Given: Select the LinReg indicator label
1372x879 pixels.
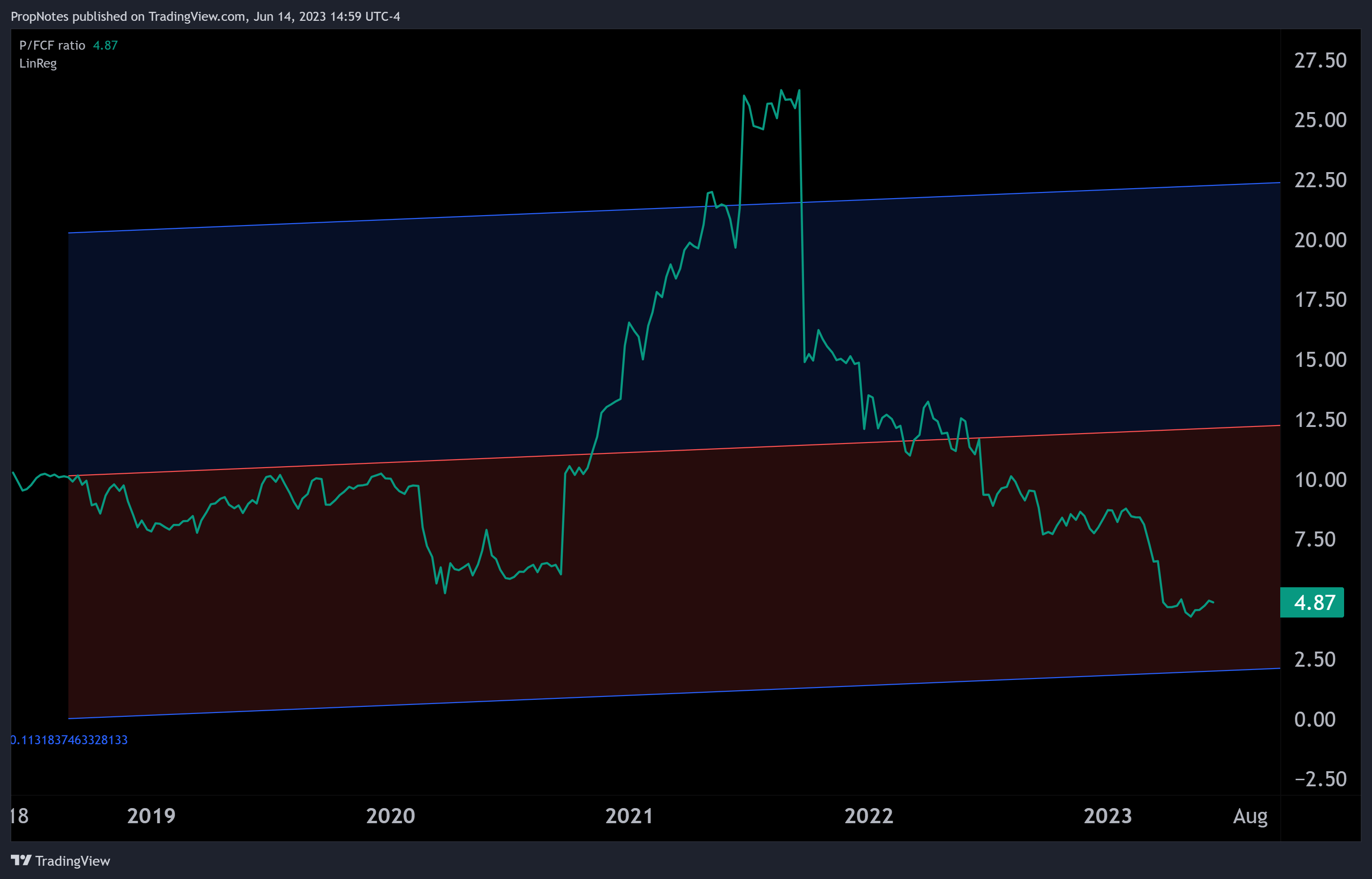Looking at the screenshot, I should pos(38,63).
